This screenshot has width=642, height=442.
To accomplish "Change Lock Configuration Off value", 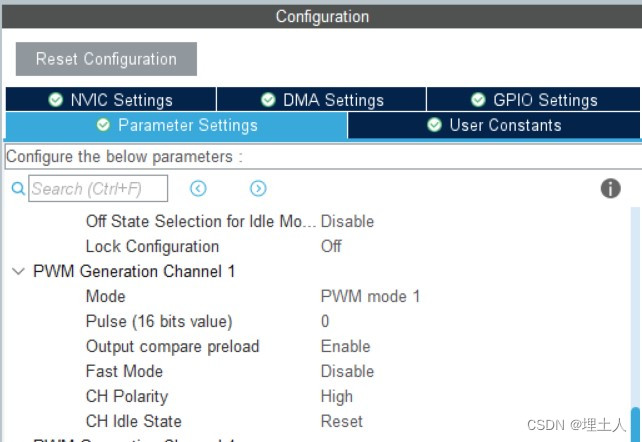I will click(x=331, y=246).
